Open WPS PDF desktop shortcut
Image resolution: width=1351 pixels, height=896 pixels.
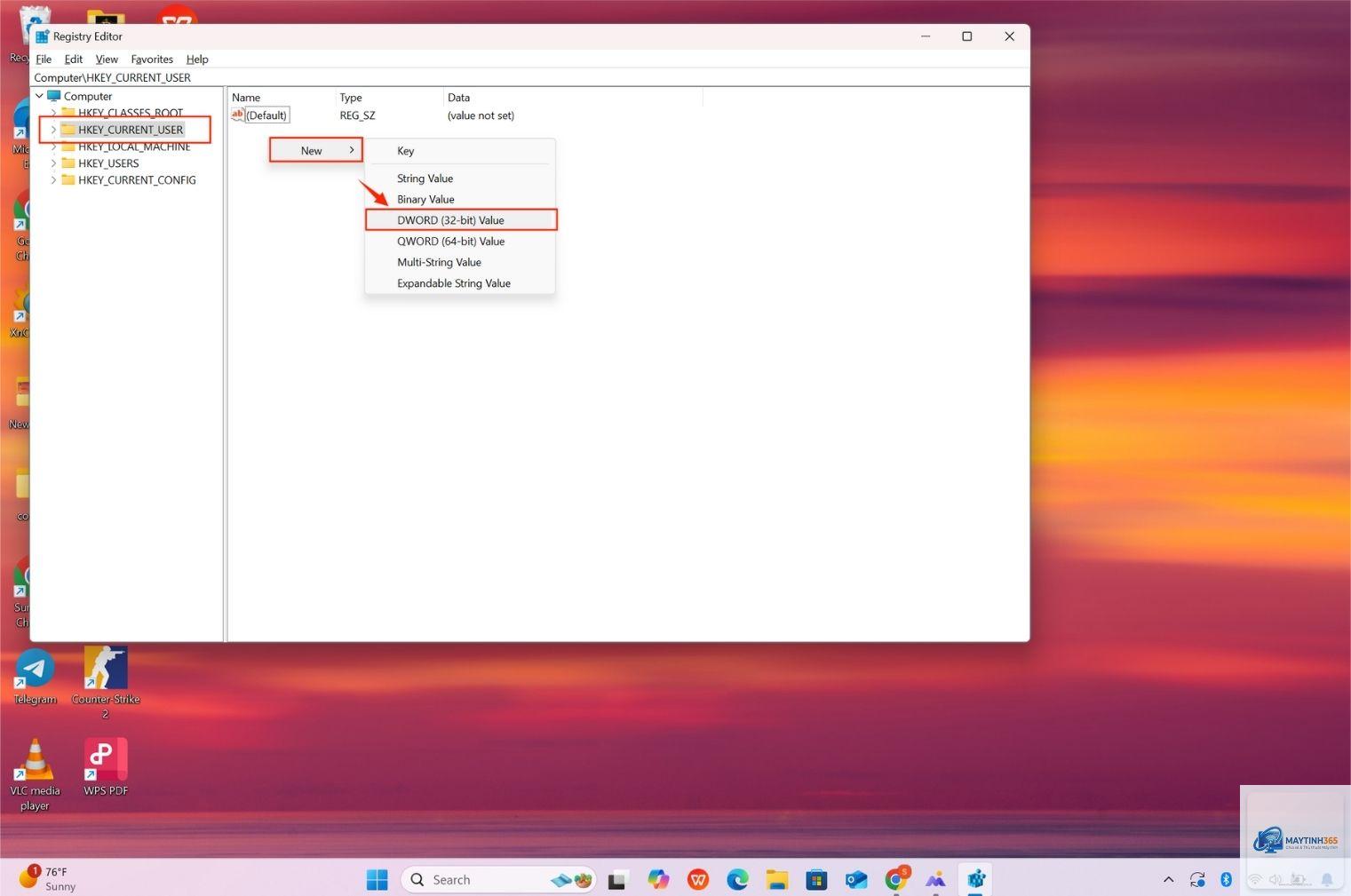(106, 766)
